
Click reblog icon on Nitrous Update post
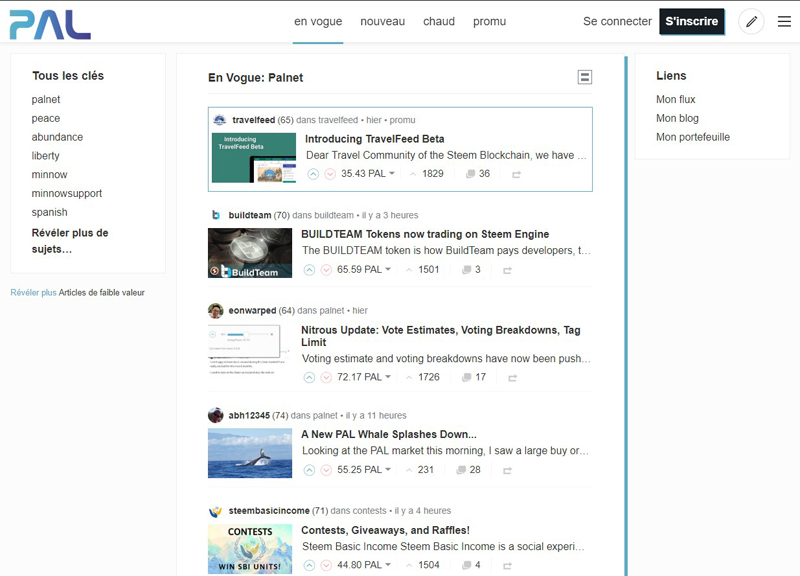click(x=509, y=378)
